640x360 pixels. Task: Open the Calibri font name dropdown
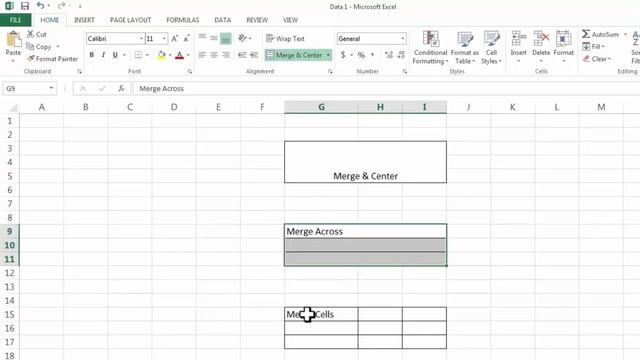141,38
